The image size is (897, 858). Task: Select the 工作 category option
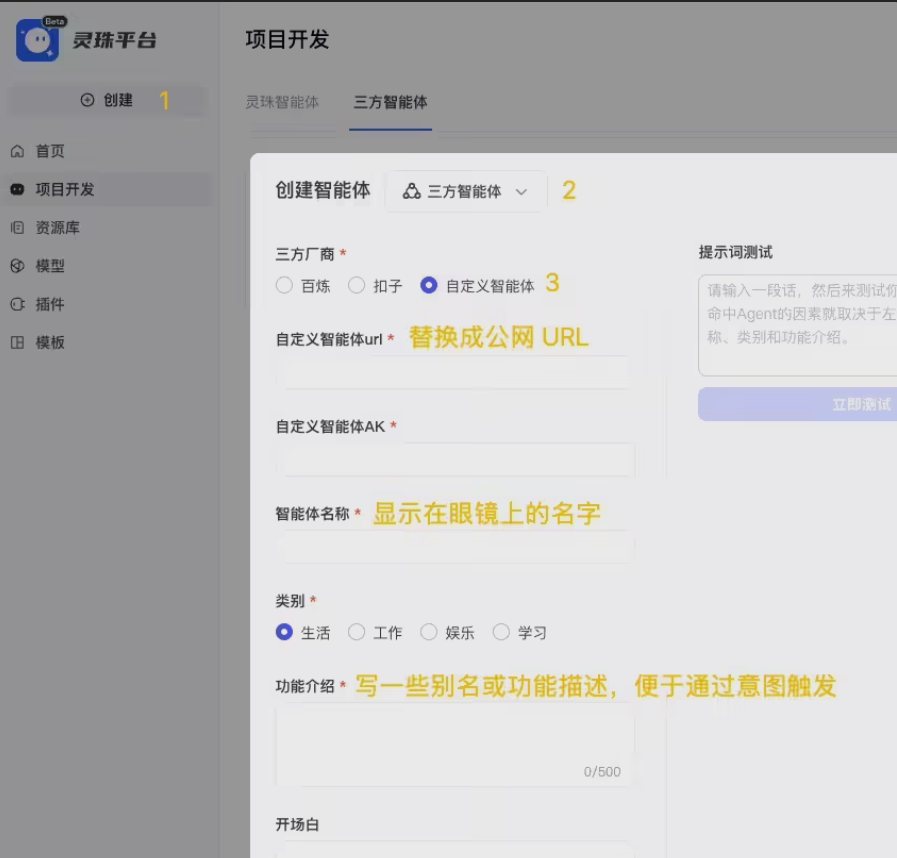357,632
